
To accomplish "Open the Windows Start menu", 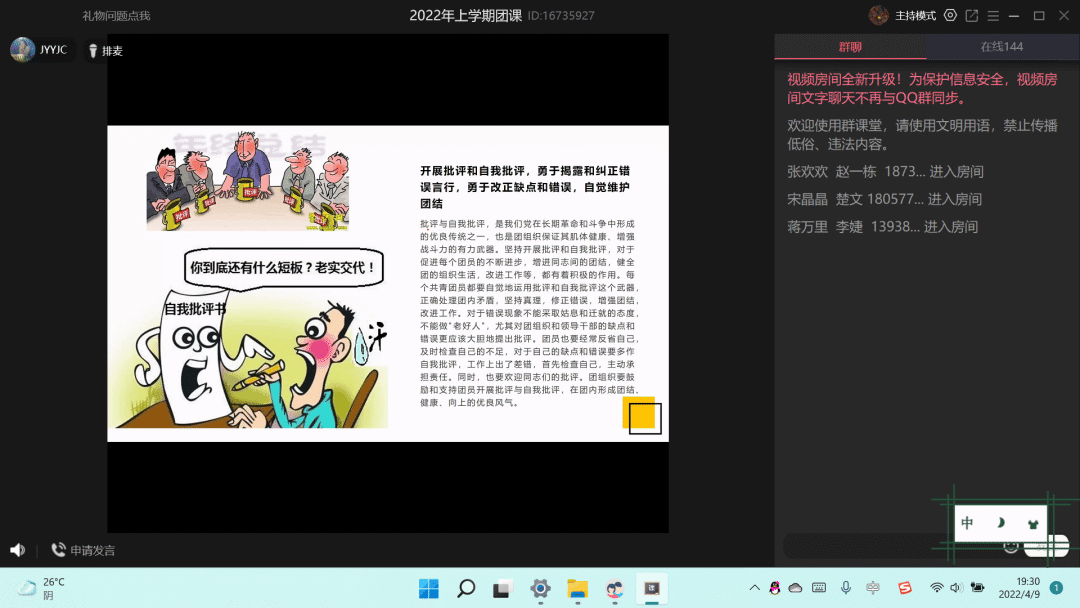I will point(428,588).
